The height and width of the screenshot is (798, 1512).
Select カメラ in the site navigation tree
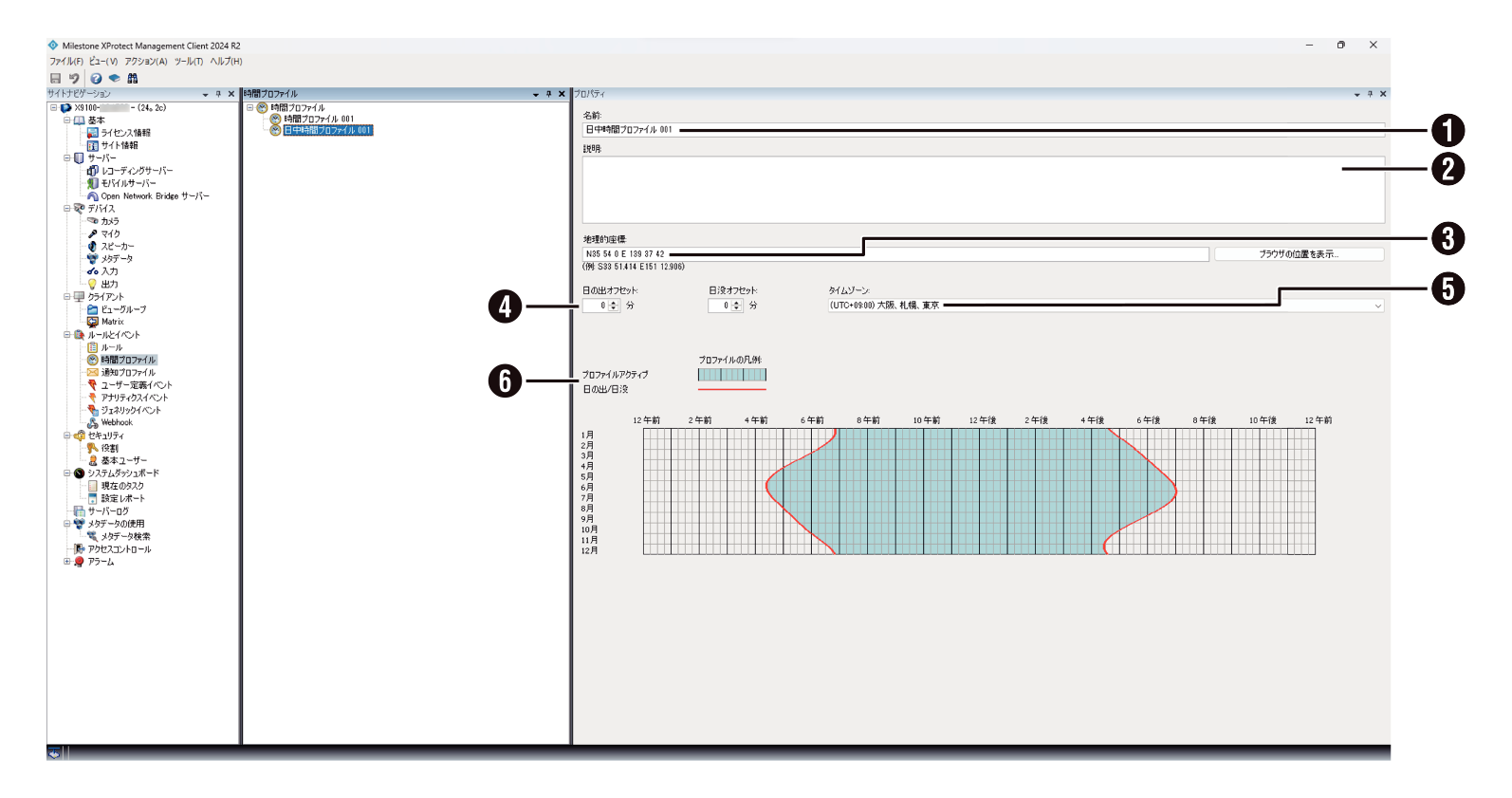click(109, 221)
